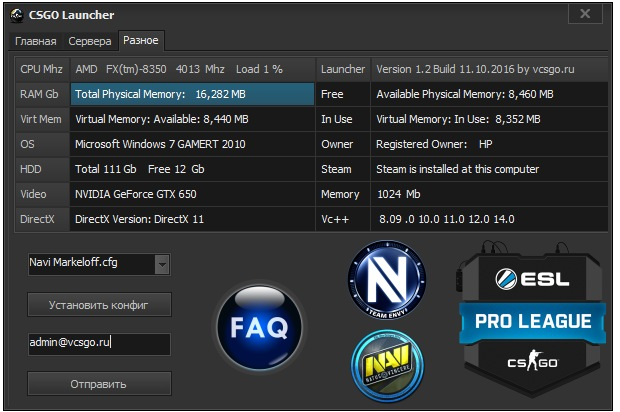The height and width of the screenshot is (412, 620).
Task: Click the Owner label
Action: (343, 144)
